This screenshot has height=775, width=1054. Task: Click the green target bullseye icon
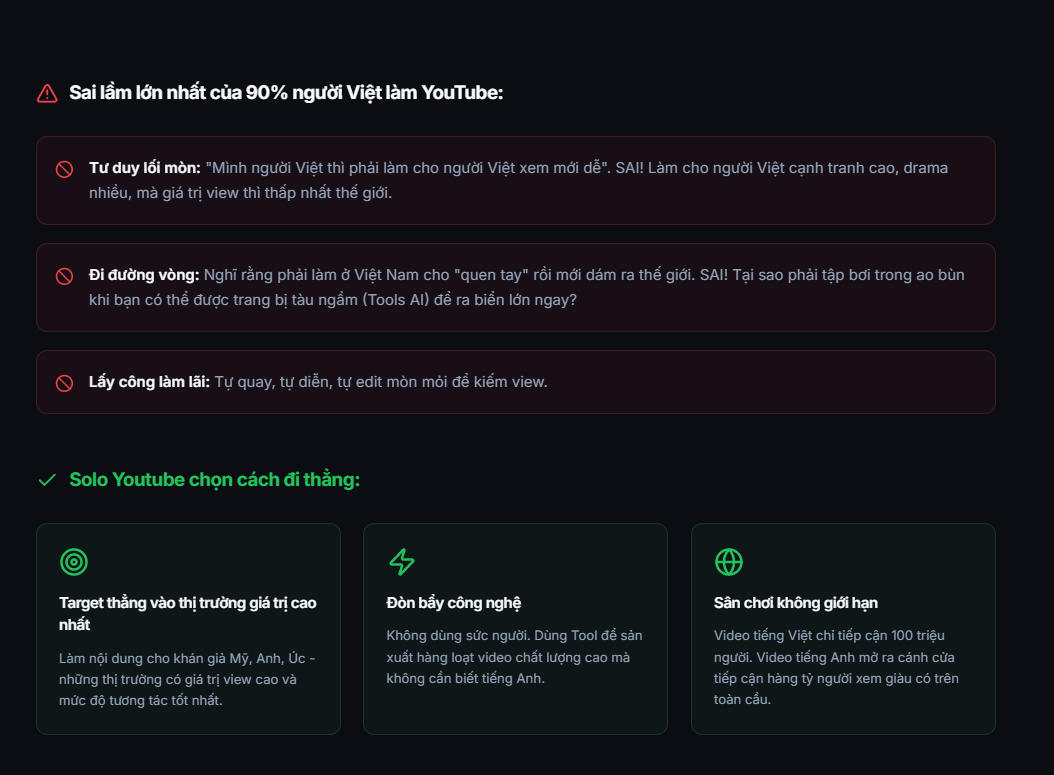click(74, 562)
